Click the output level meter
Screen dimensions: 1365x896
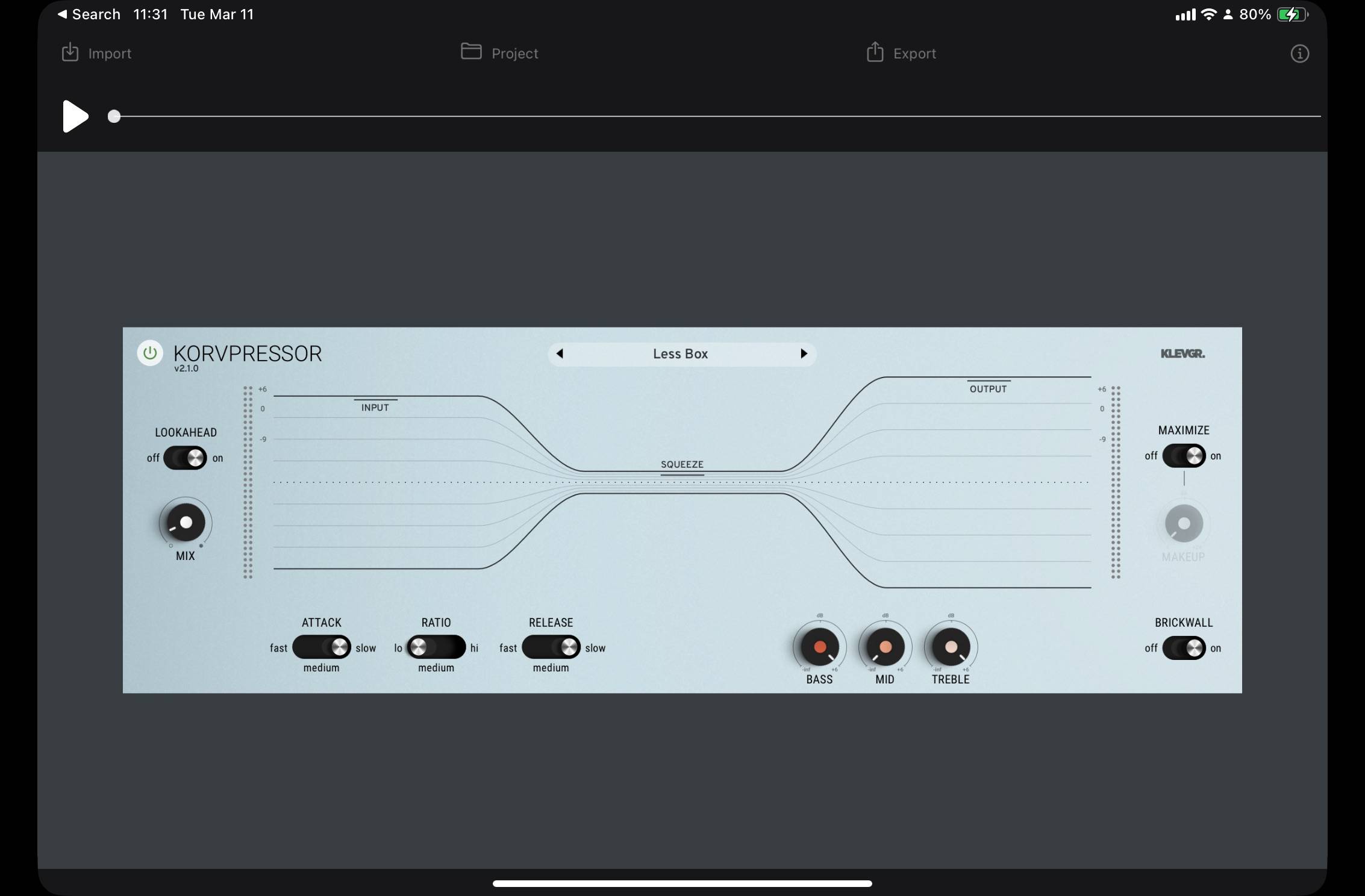point(1116,482)
